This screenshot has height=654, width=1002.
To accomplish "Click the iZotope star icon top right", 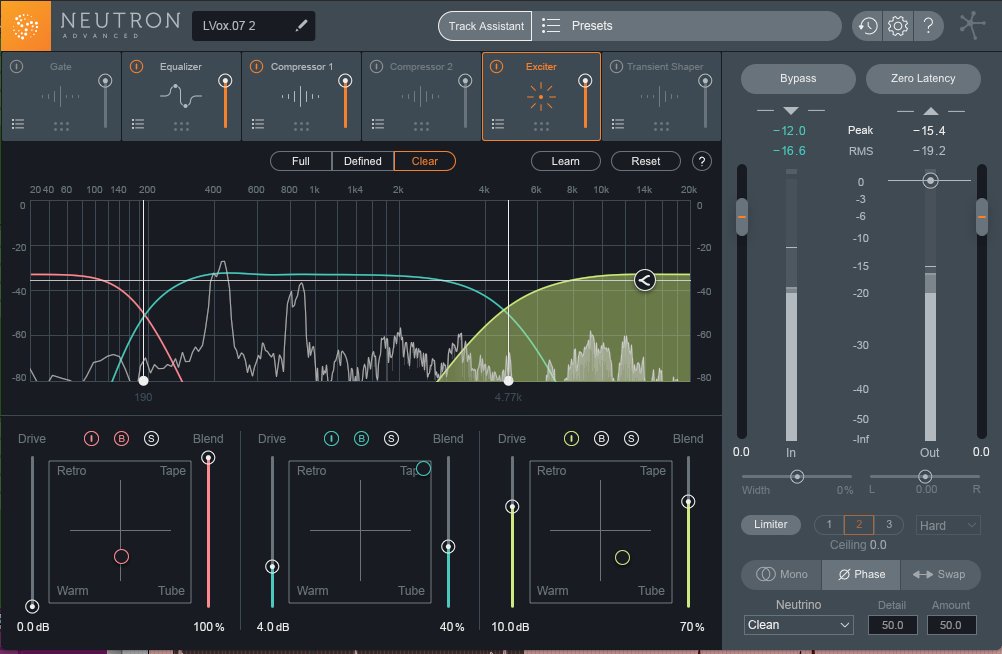I will coord(972,26).
